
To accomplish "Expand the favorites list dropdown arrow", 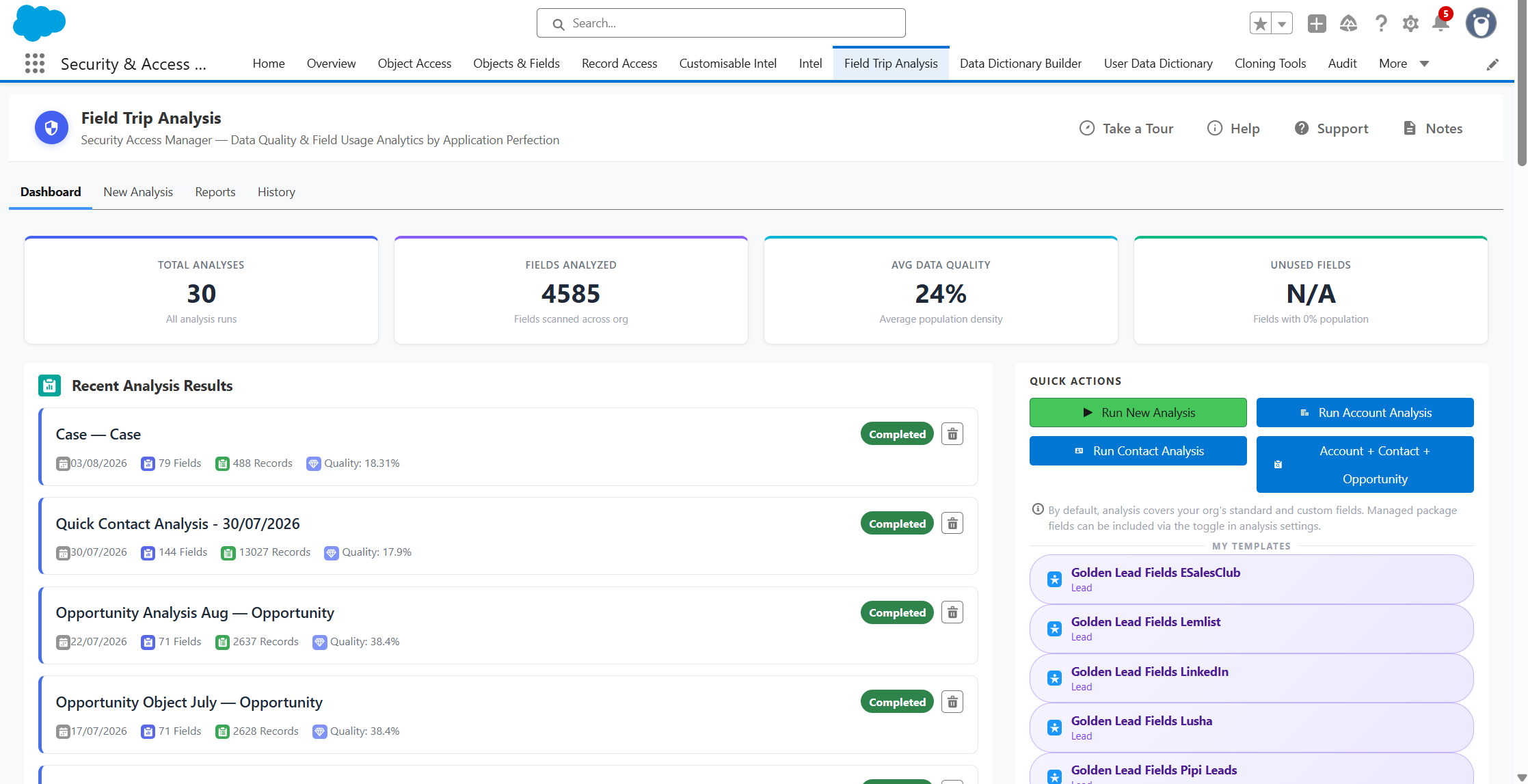I will [x=1282, y=24].
